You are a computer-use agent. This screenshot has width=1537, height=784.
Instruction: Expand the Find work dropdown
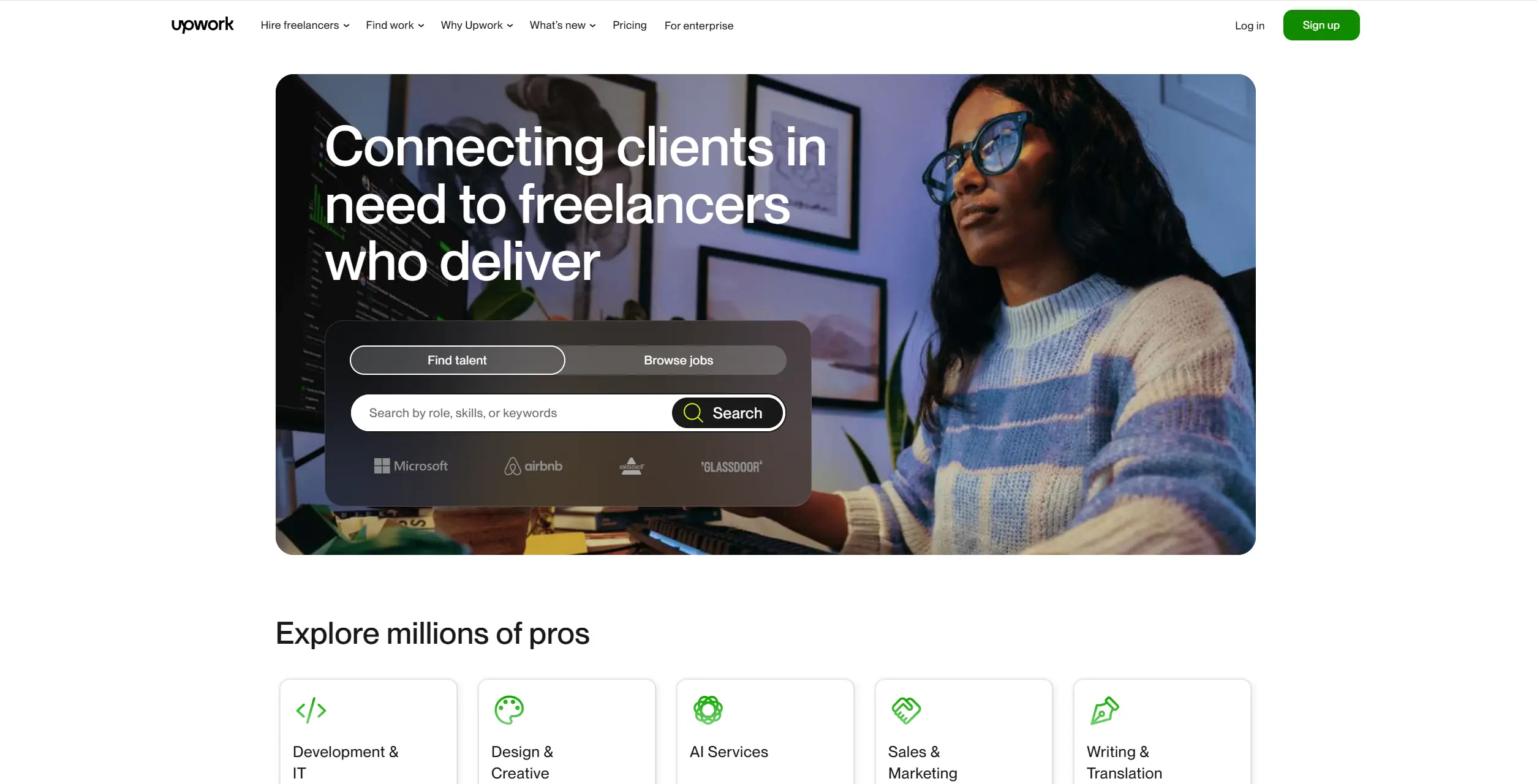tap(395, 25)
